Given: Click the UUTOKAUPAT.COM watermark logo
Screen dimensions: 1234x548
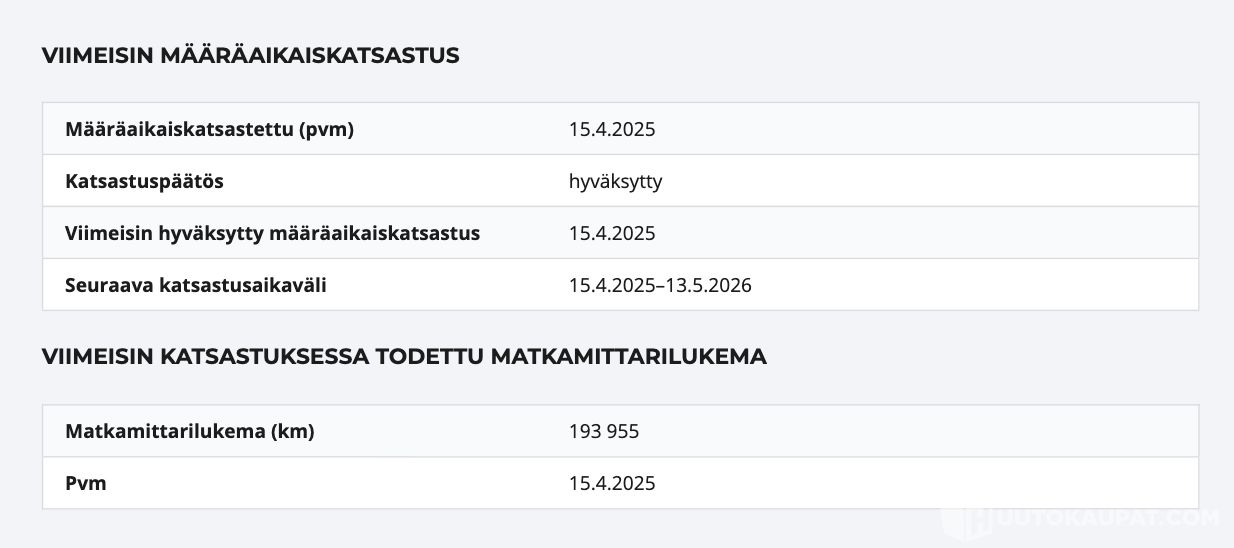Looking at the screenshot, I should coord(1082,517).
